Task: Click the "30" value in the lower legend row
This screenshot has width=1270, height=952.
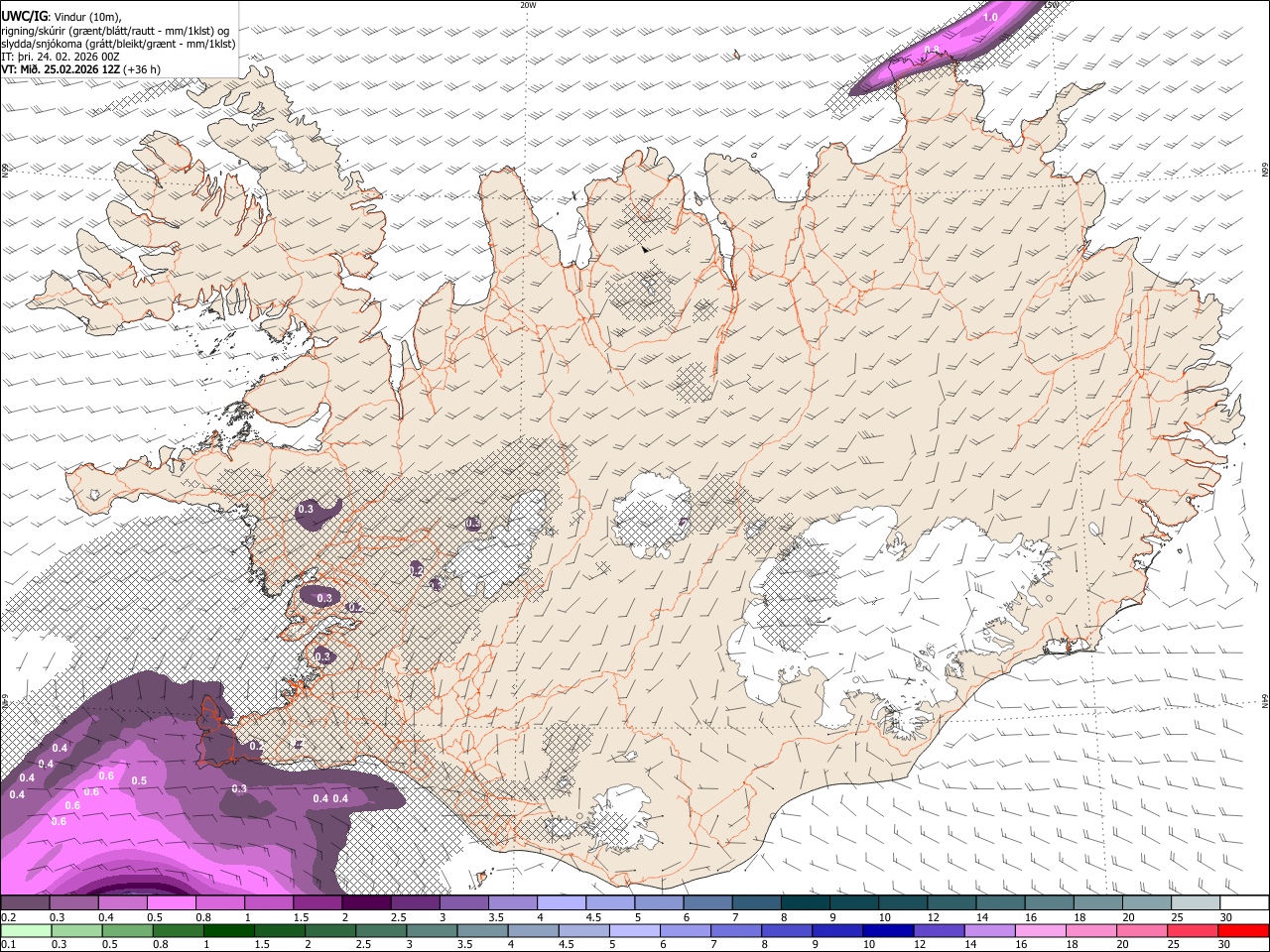Action: pos(1225,944)
